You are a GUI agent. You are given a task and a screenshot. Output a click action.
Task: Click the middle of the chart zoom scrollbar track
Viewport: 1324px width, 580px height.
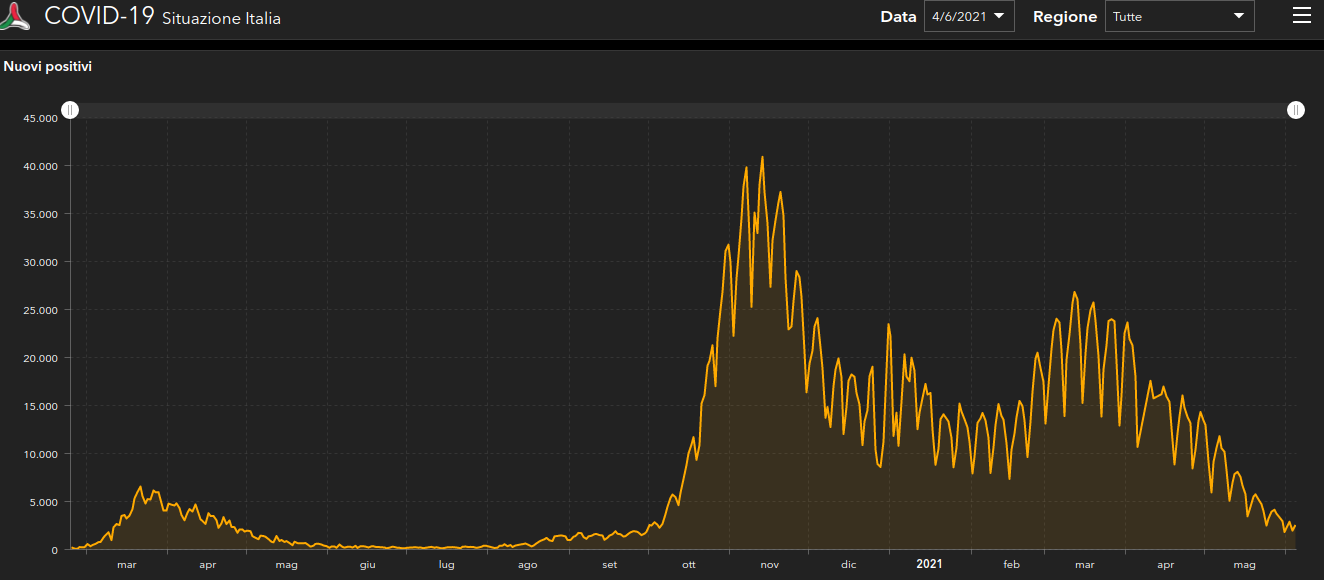pos(683,110)
